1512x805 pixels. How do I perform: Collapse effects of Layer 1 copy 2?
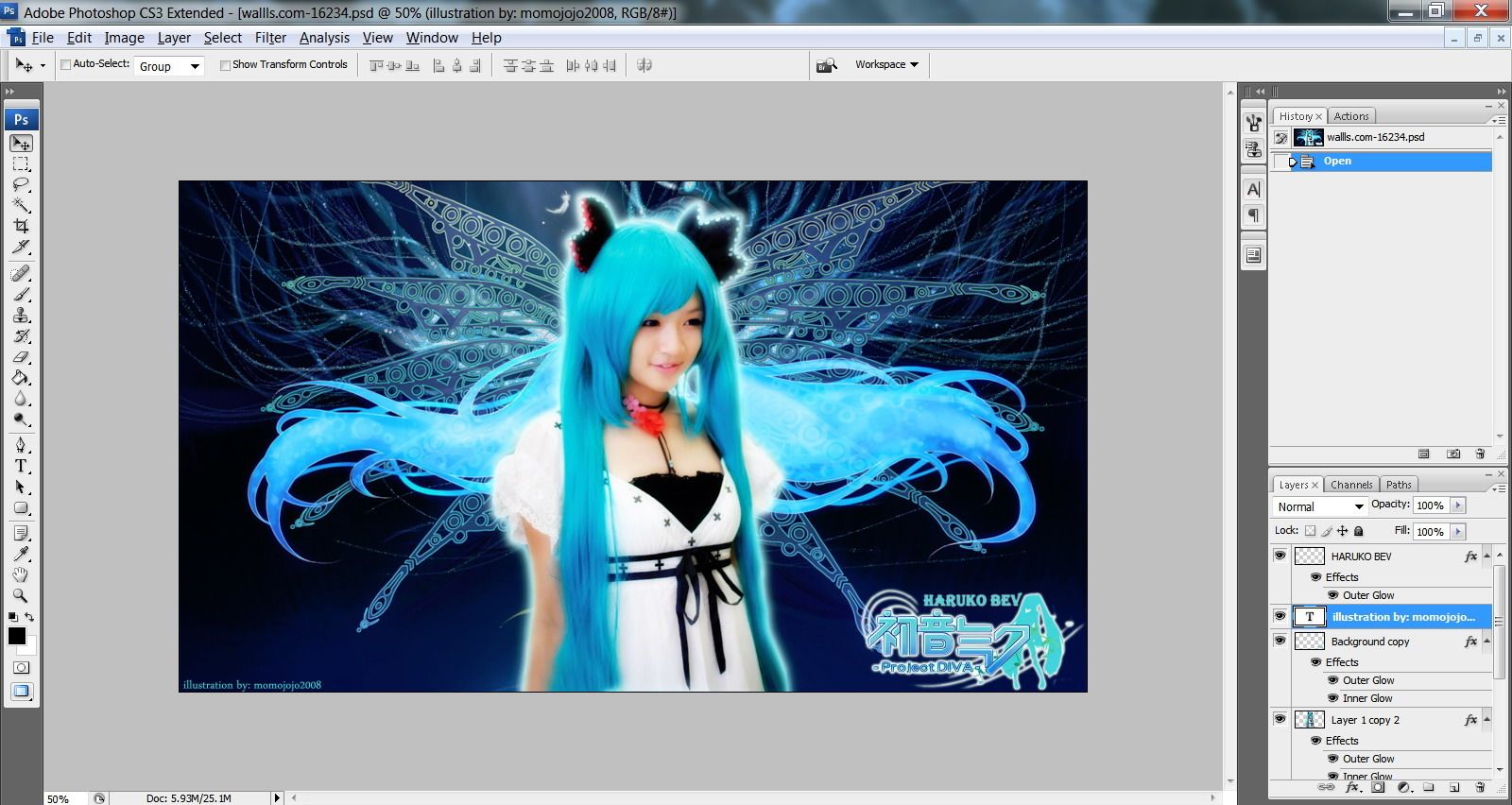[x=1486, y=719]
